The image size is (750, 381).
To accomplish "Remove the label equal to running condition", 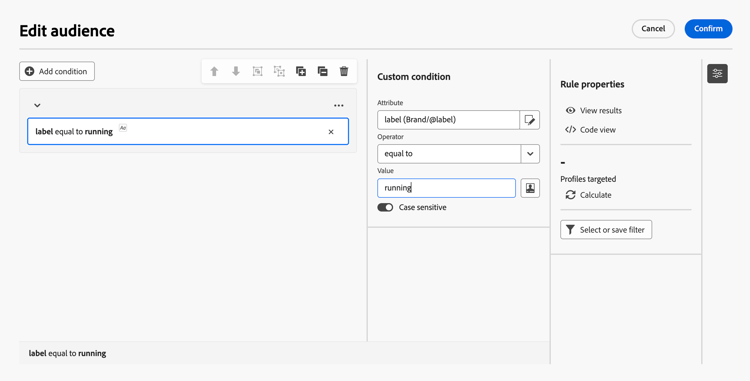I will point(331,132).
